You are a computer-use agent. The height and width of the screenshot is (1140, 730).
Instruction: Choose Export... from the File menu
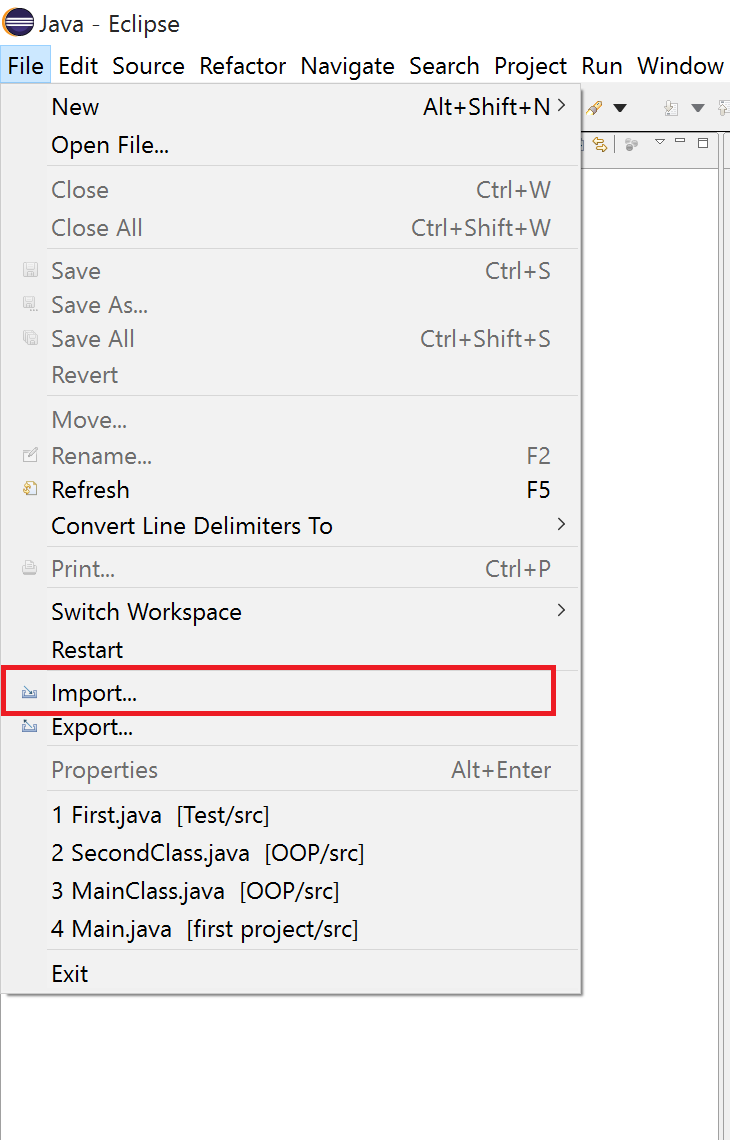[92, 727]
